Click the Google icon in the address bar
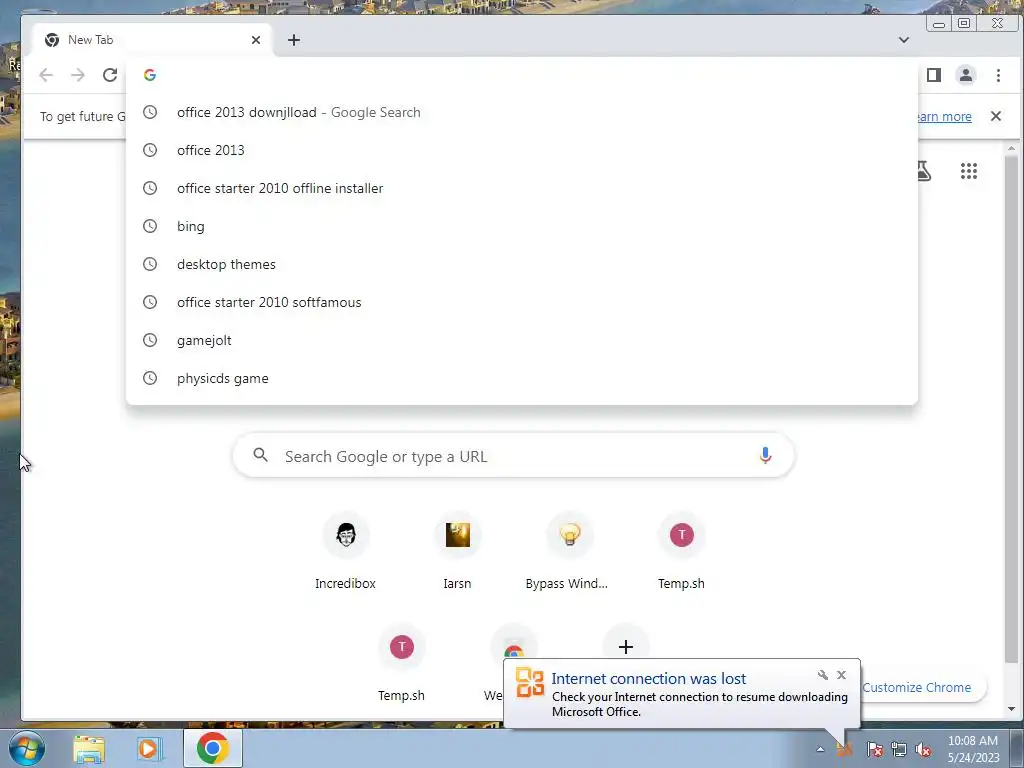The height and width of the screenshot is (768, 1024). point(150,75)
